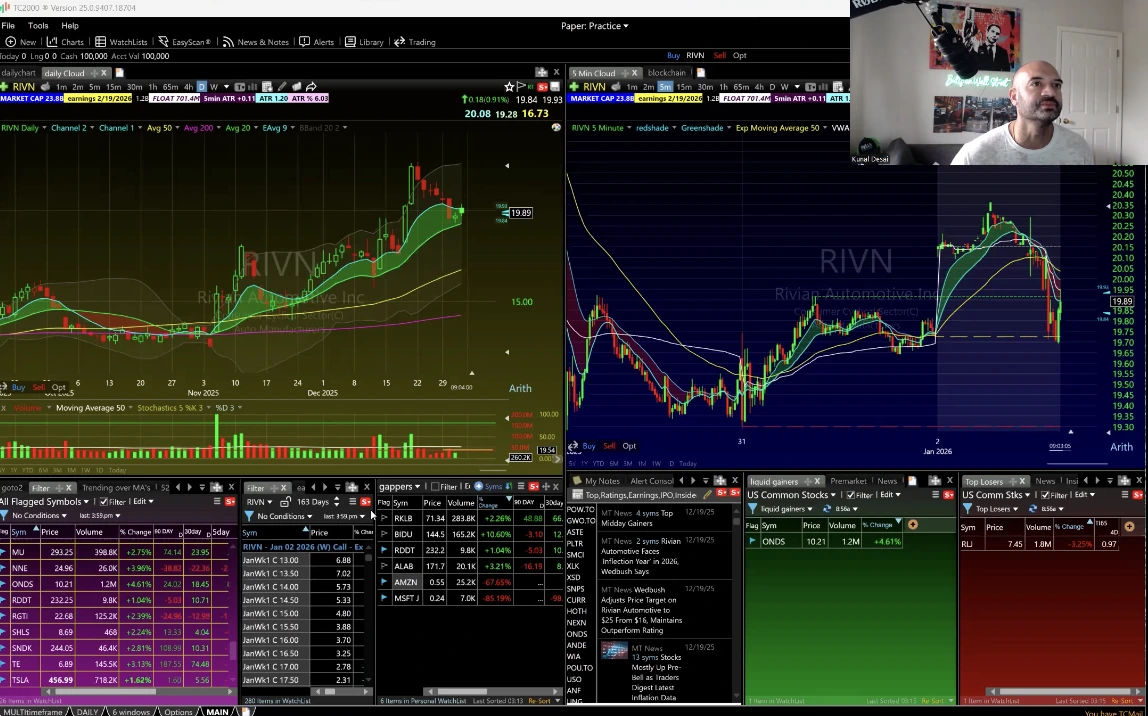
Task: Toggle the flag on the ALAB row
Action: point(384,566)
